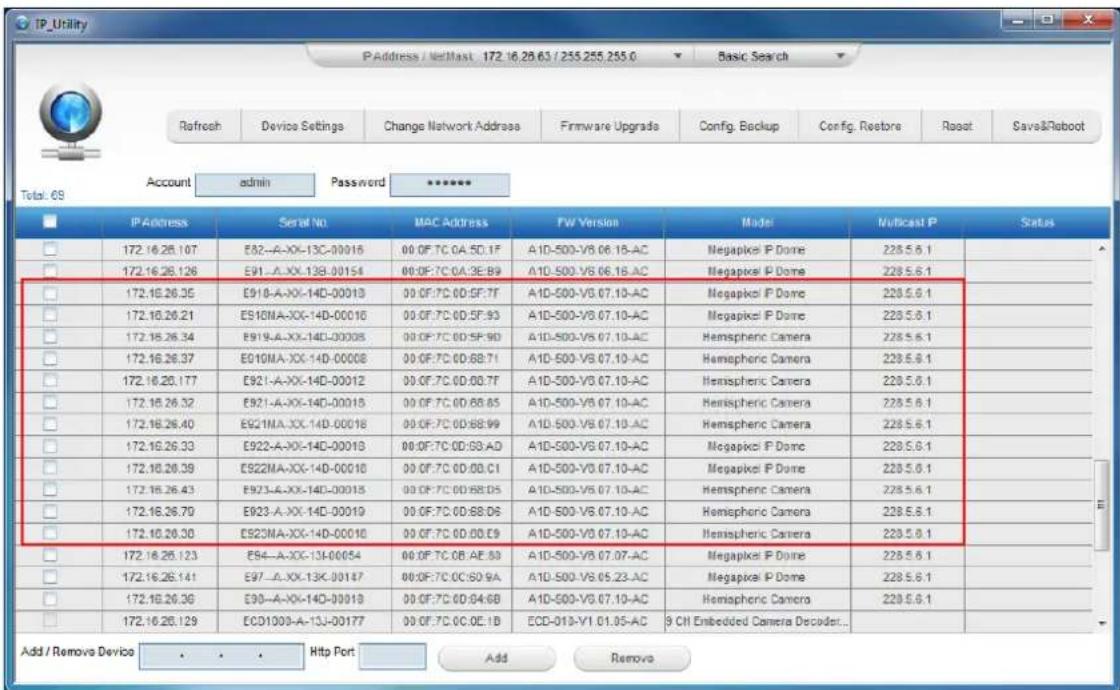Screen dimensions: 1120x690
Task: Click the Http Port input field
Action: pos(393,656)
